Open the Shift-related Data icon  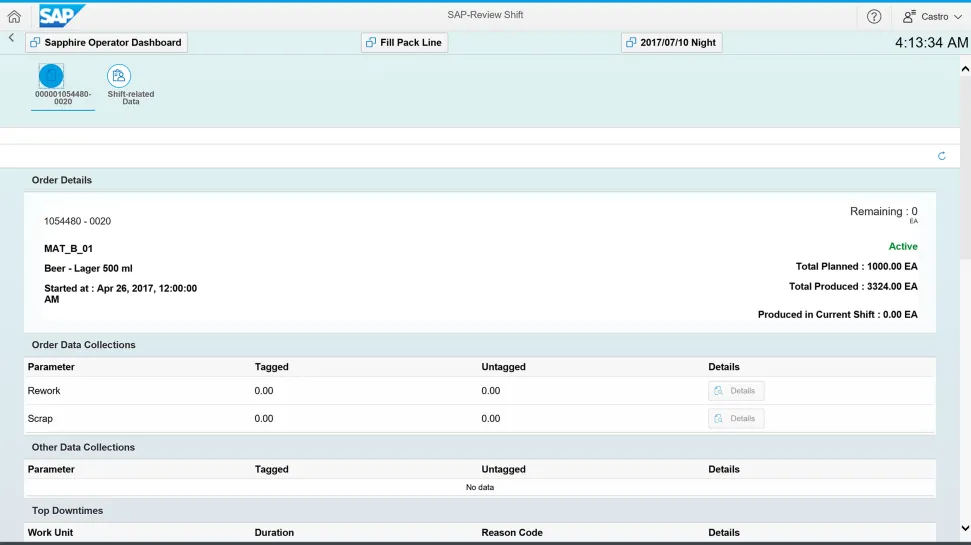pos(119,76)
